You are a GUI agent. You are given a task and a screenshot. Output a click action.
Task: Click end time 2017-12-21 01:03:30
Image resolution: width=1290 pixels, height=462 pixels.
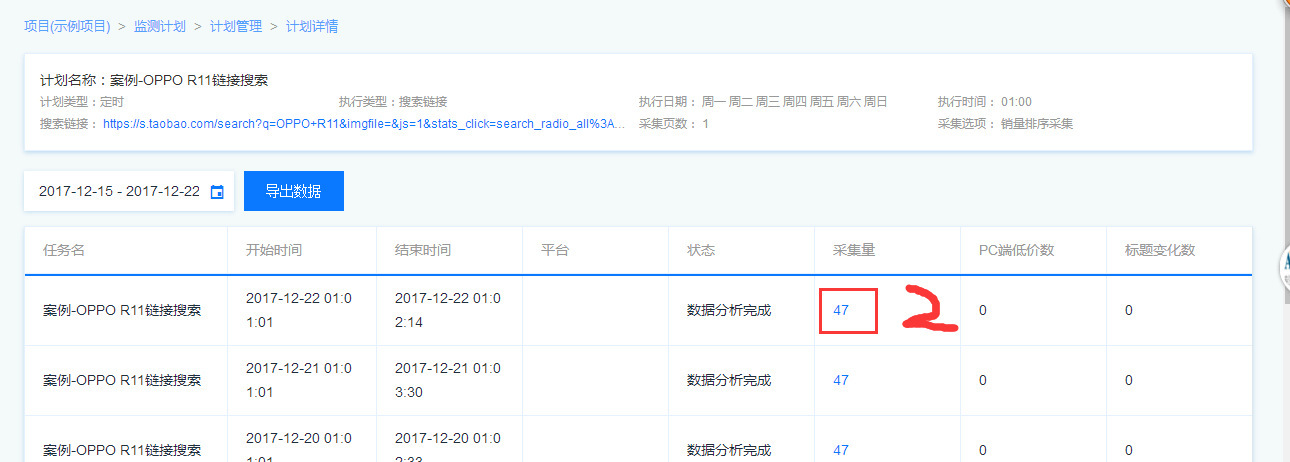click(x=448, y=380)
